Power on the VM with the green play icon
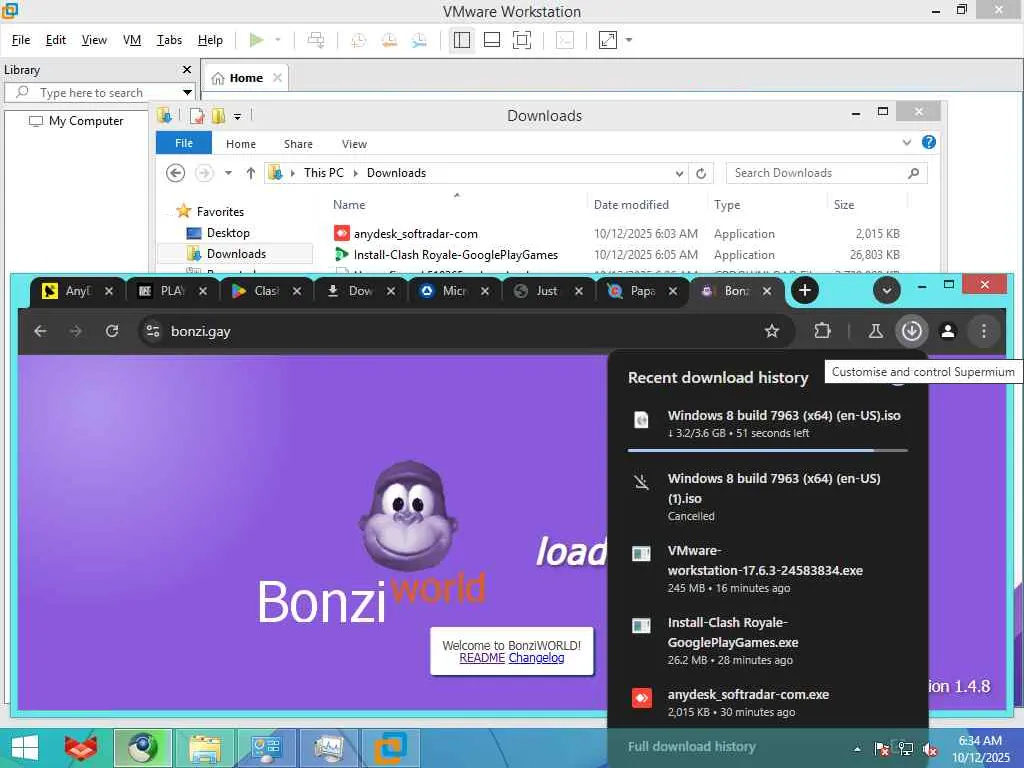The width and height of the screenshot is (1024, 768). [256, 40]
